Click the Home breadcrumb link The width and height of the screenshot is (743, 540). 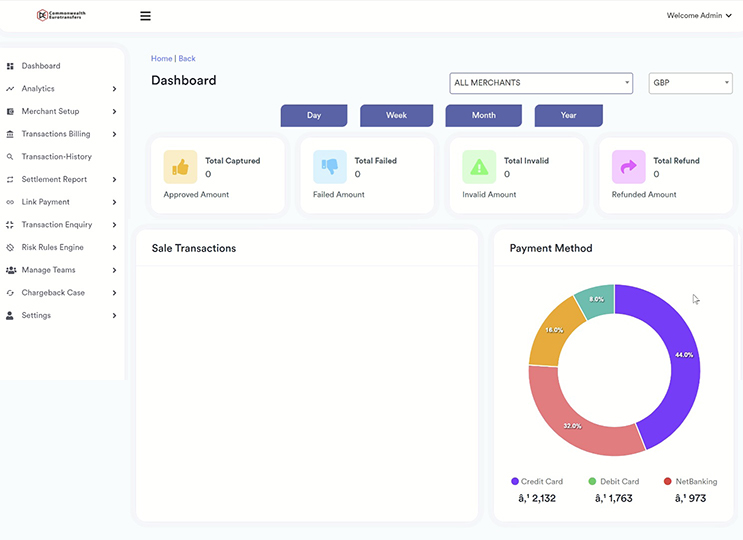coord(161,59)
